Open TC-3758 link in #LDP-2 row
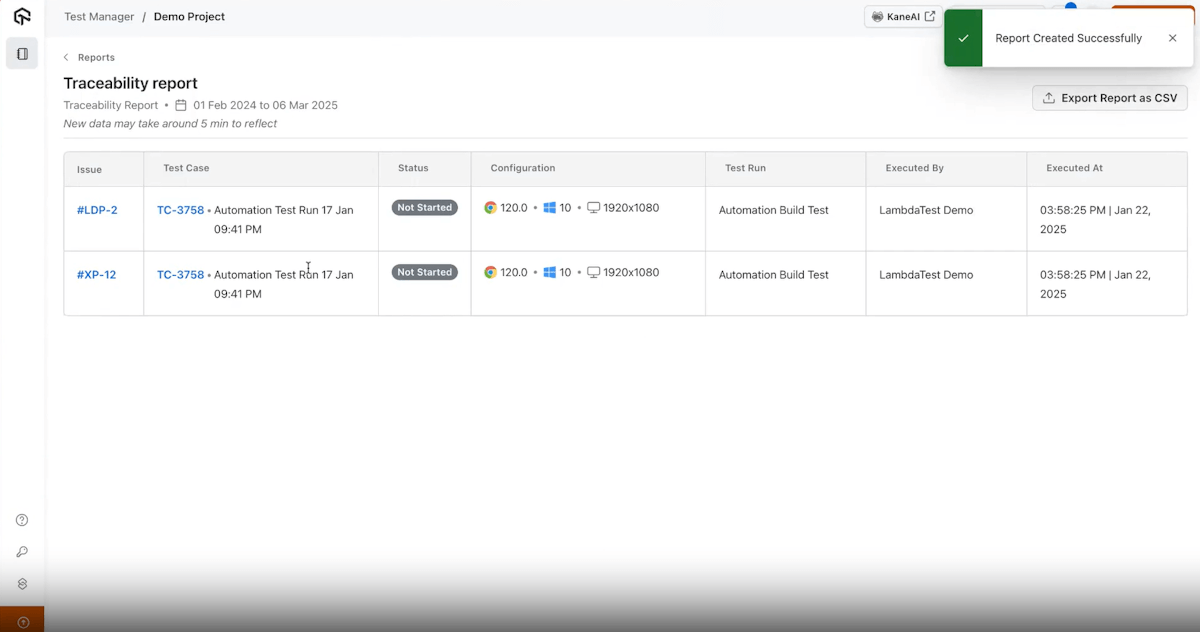Viewport: 1200px width, 632px height. pos(180,210)
